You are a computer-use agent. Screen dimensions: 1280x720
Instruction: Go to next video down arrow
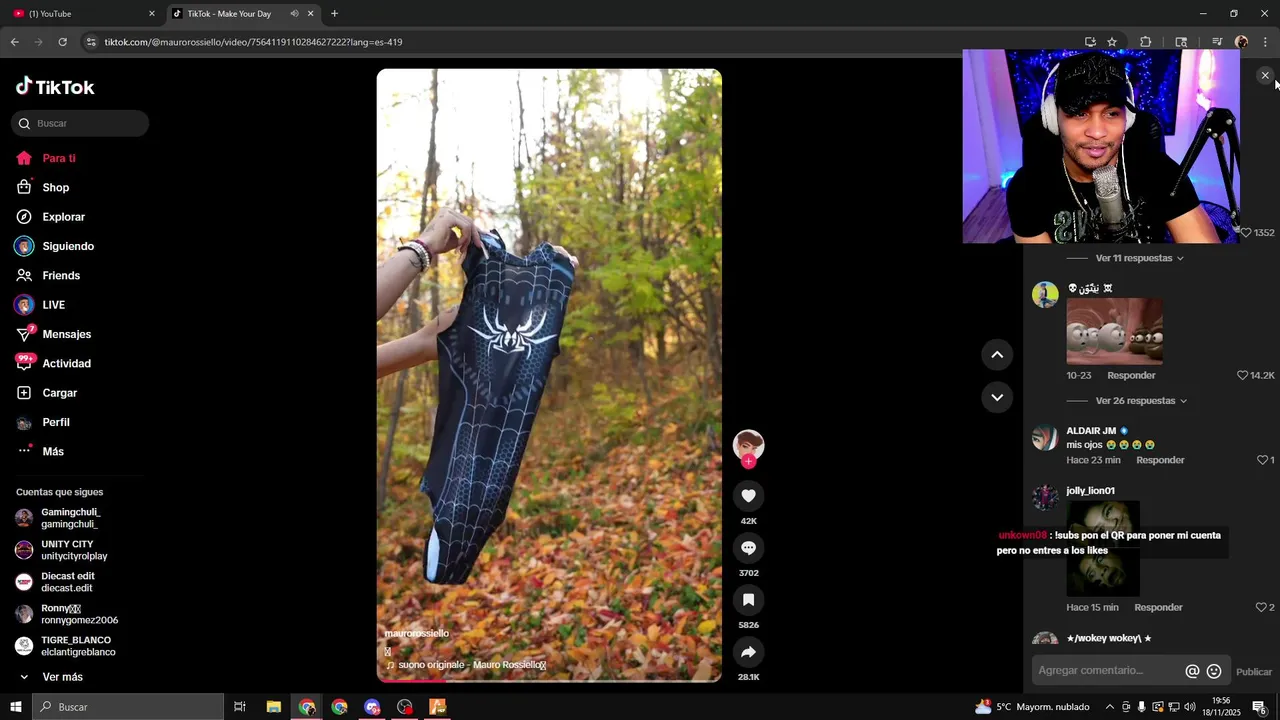tap(997, 397)
